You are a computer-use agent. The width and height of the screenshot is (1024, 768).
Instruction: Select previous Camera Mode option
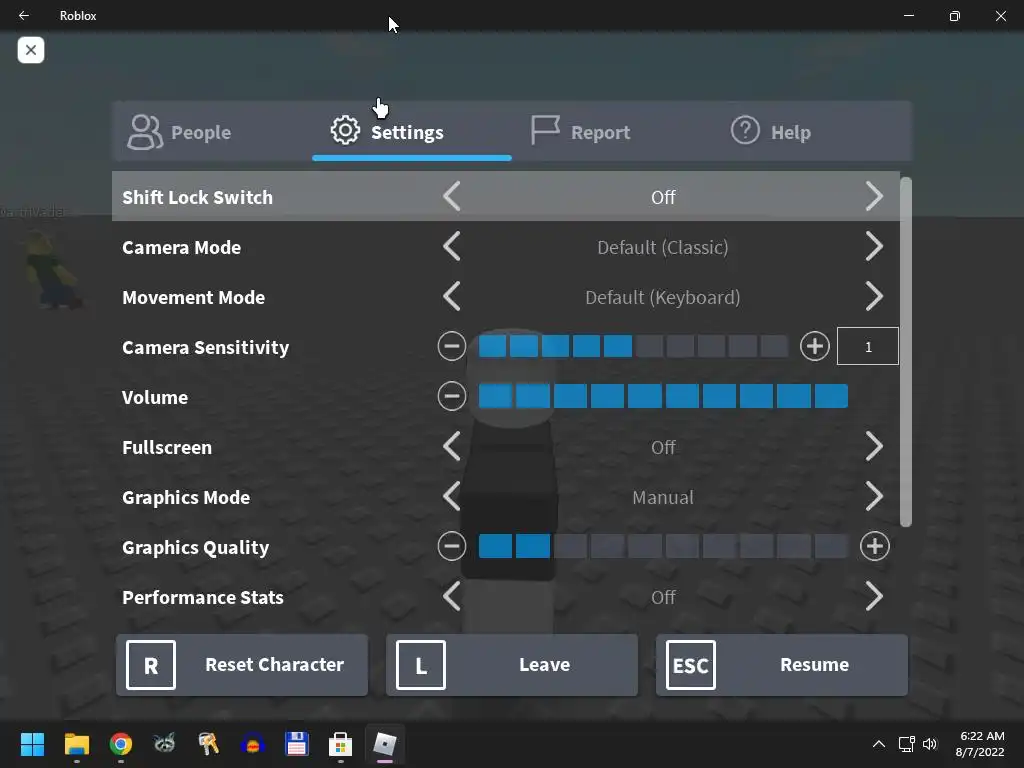coord(452,247)
